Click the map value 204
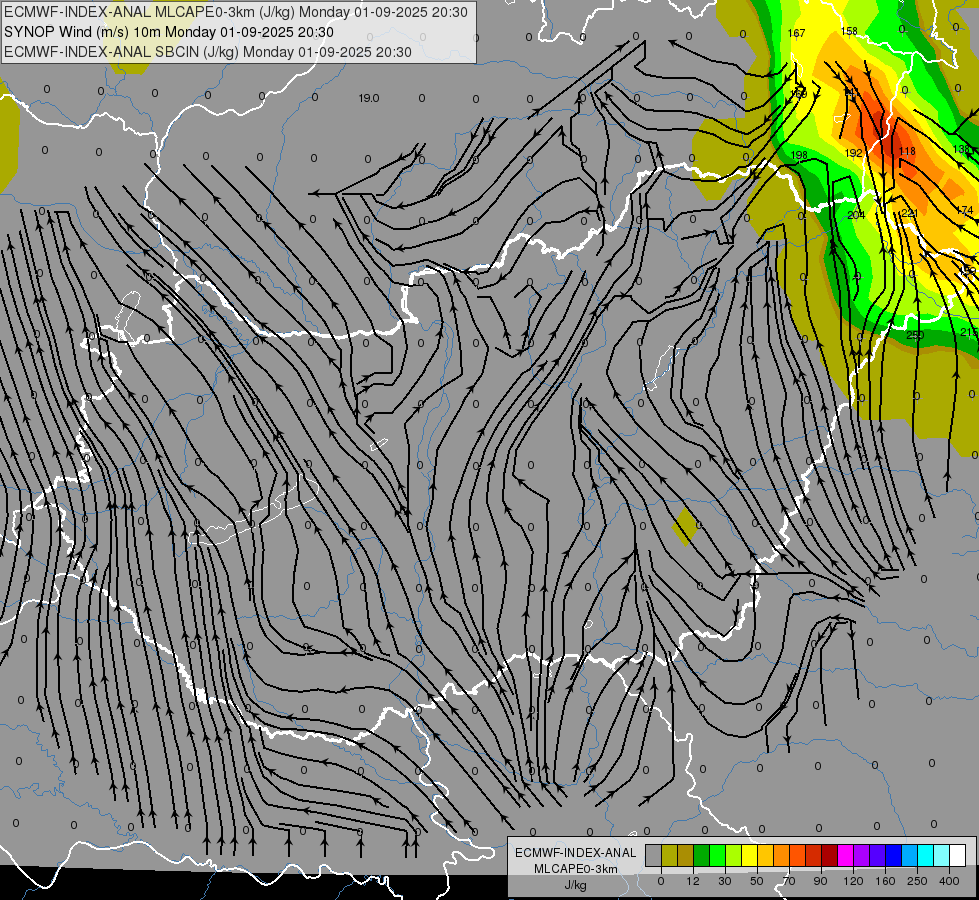979x900 pixels. click(x=856, y=215)
